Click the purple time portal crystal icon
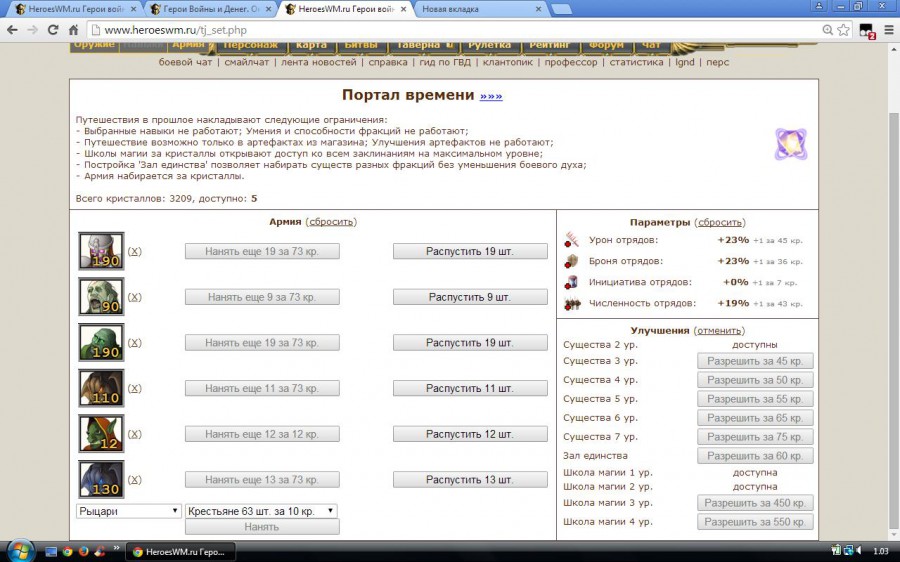 (x=790, y=144)
